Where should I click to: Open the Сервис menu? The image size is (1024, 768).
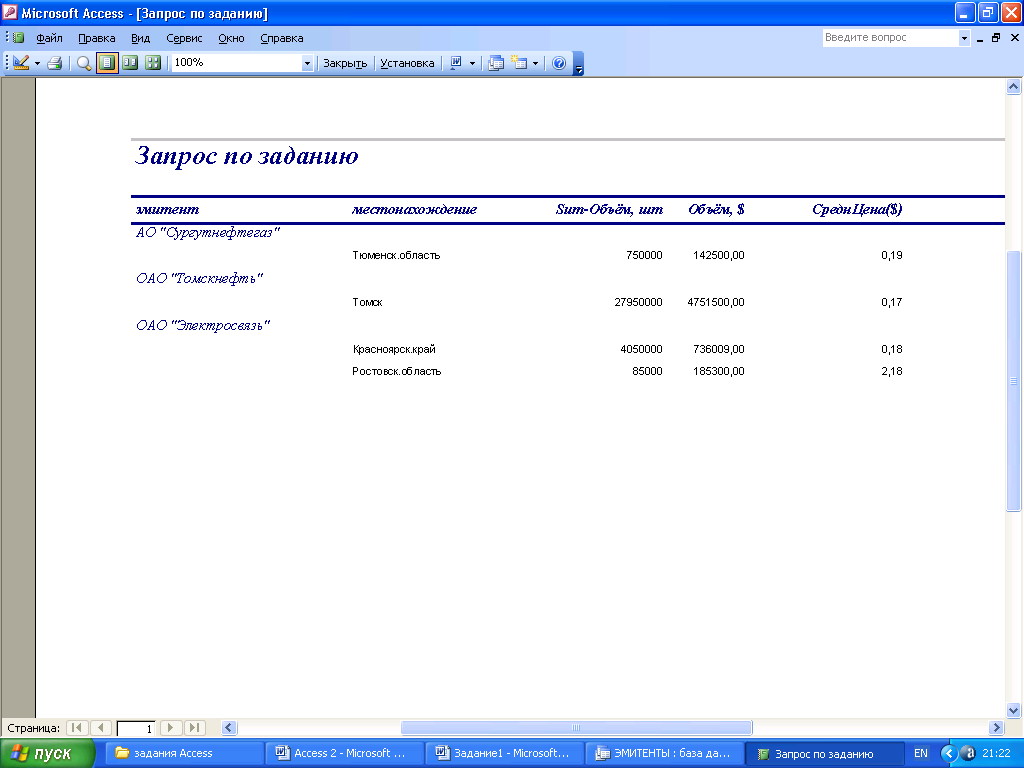point(184,38)
